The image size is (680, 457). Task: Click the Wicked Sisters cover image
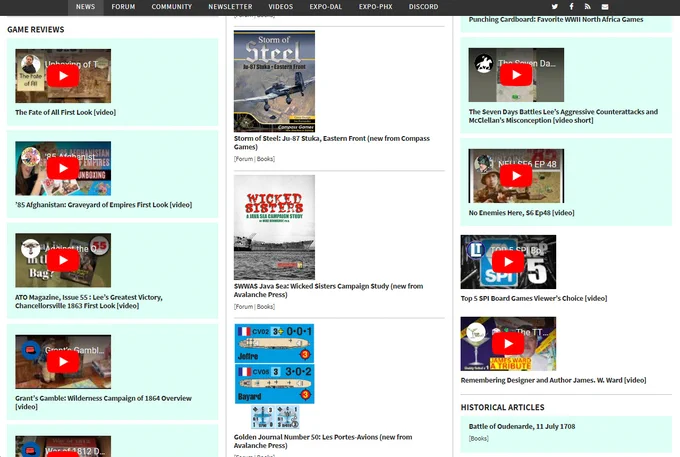(x=275, y=227)
